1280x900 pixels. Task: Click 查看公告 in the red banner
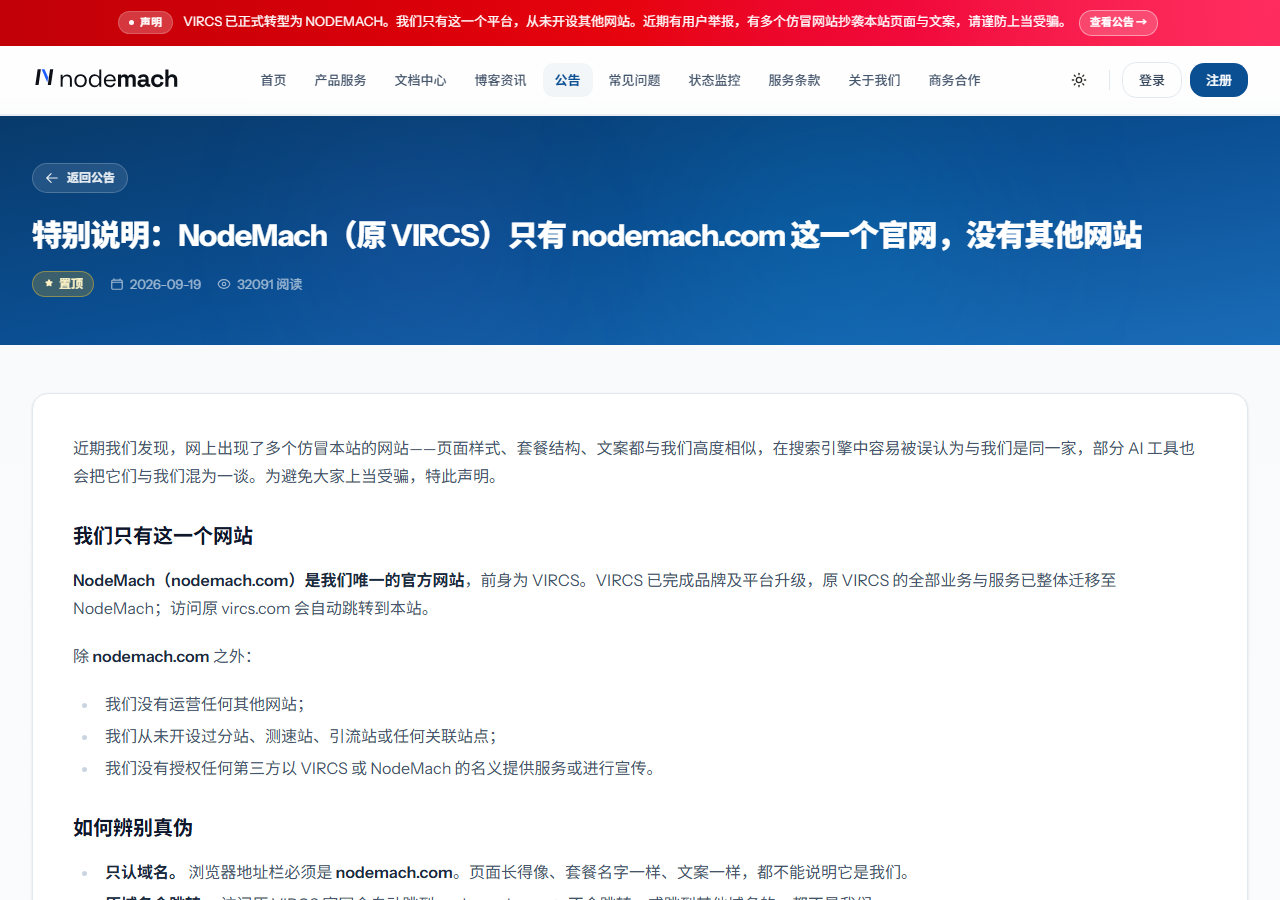point(1118,22)
